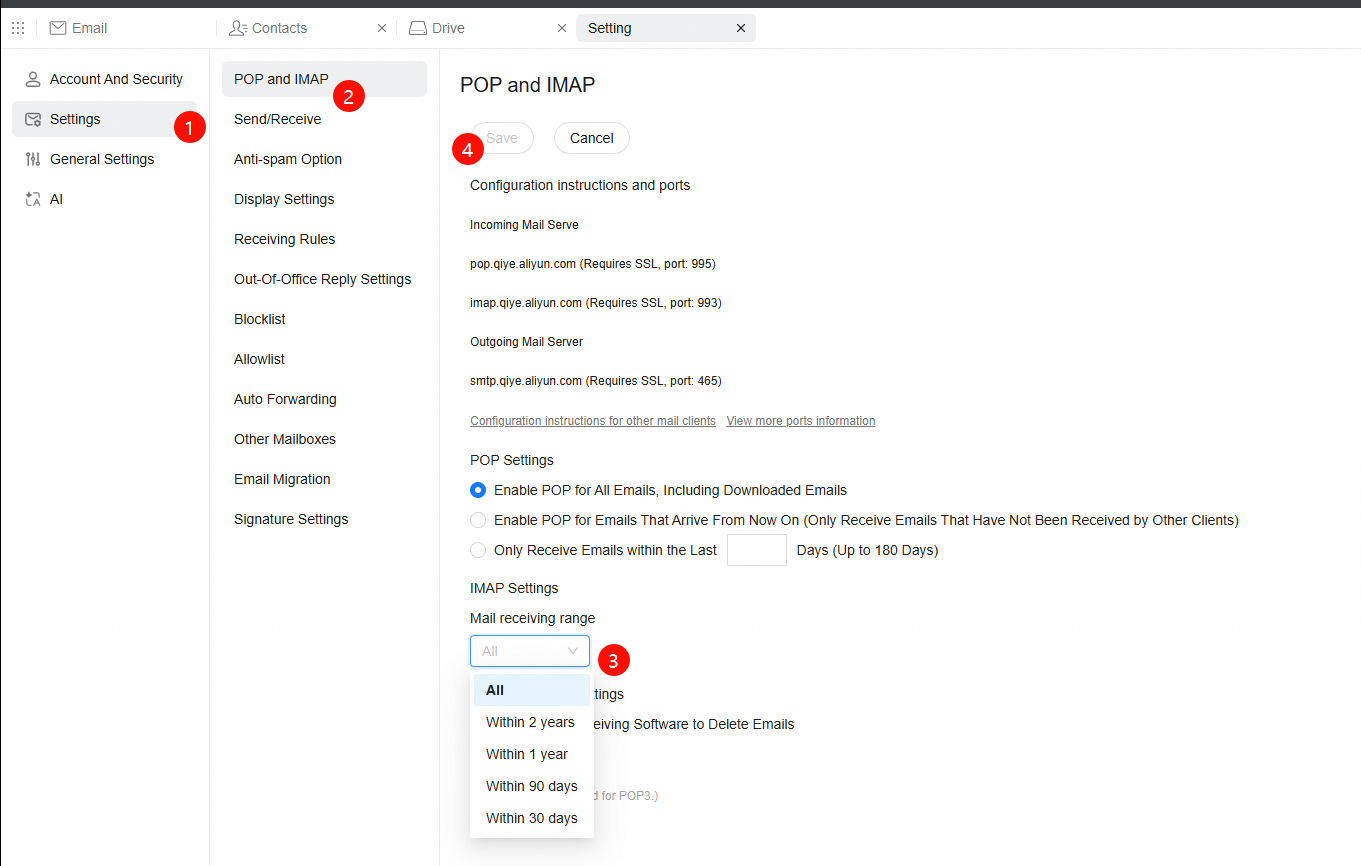Open the Blocklist settings
This screenshot has height=866, width=1361.
(324, 319)
